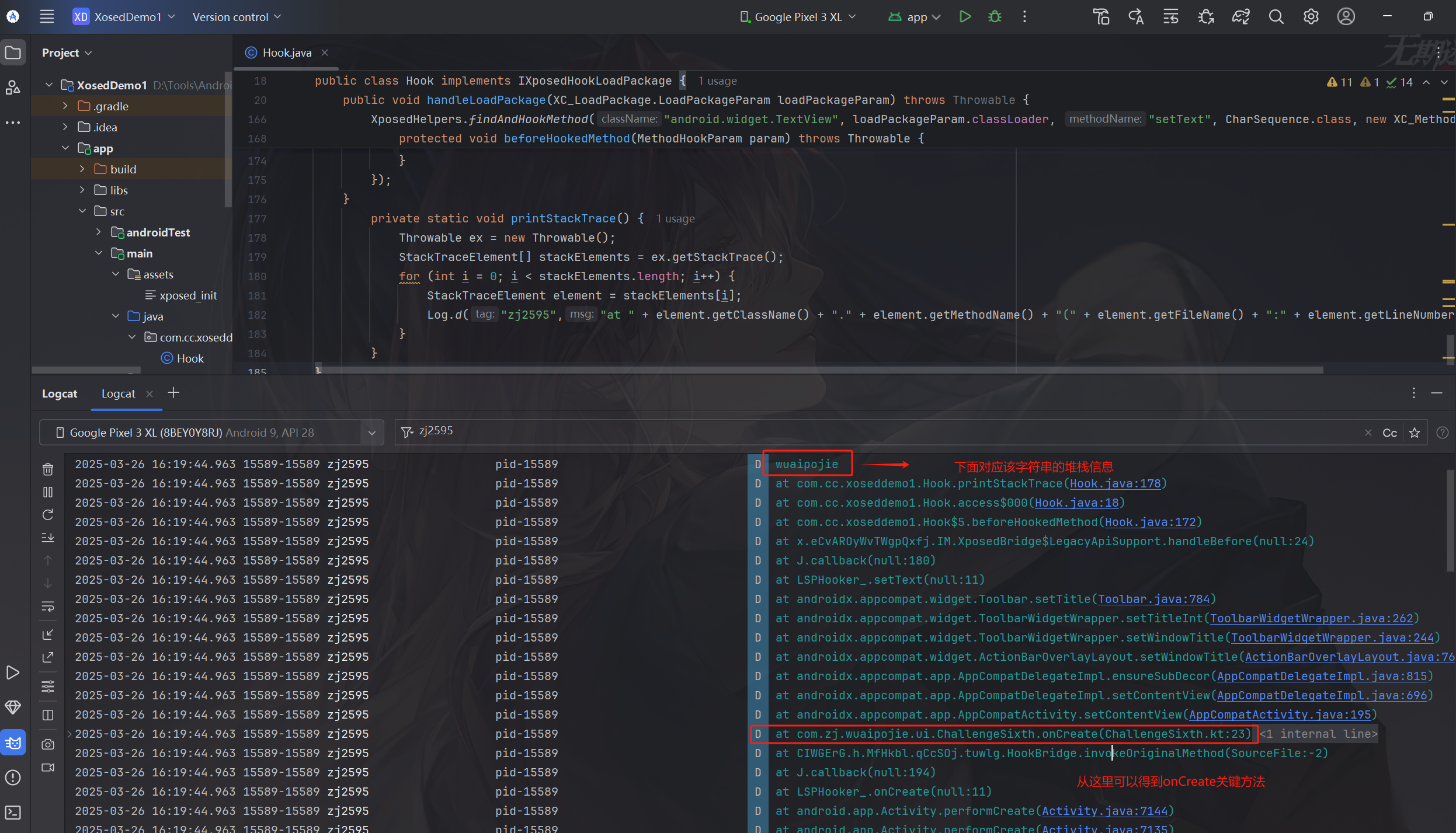The width and height of the screenshot is (1456, 833).
Task: Select the Hook.java editor tab
Action: tap(287, 53)
